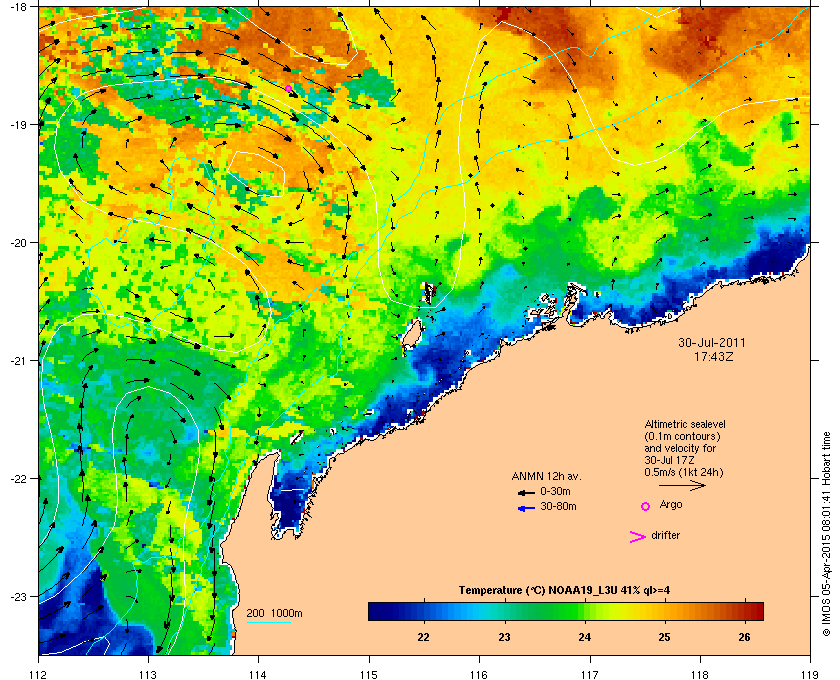Click the '0-30m' depth label
This screenshot has height=680, width=840.
click(x=555, y=491)
